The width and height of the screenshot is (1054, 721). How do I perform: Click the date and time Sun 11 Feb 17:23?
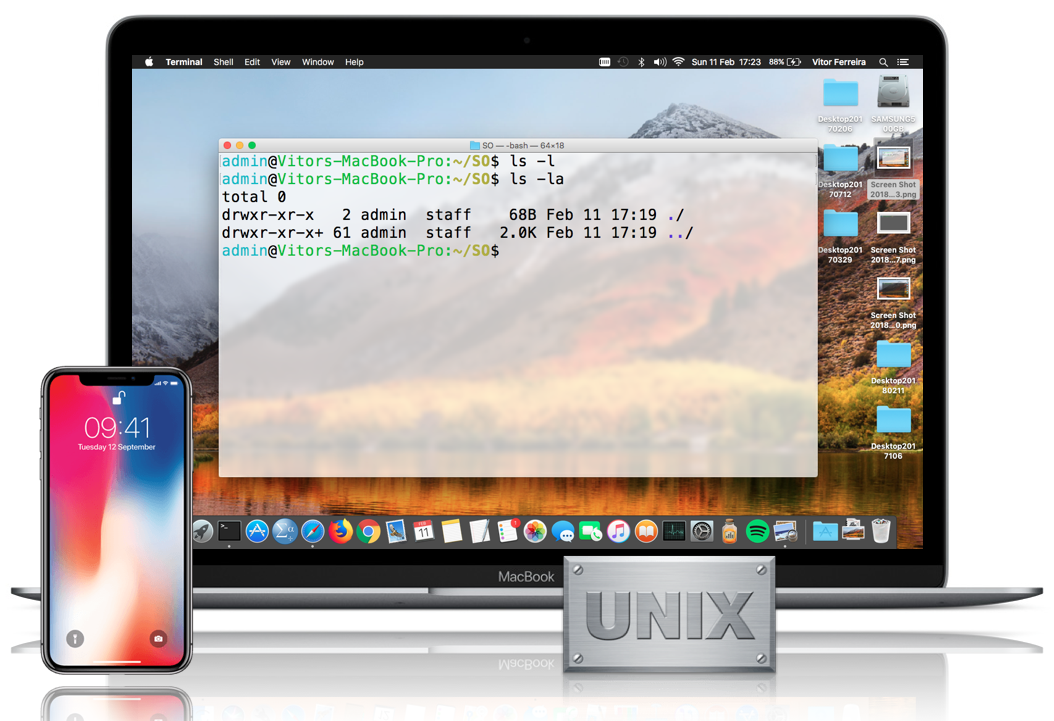pos(726,62)
